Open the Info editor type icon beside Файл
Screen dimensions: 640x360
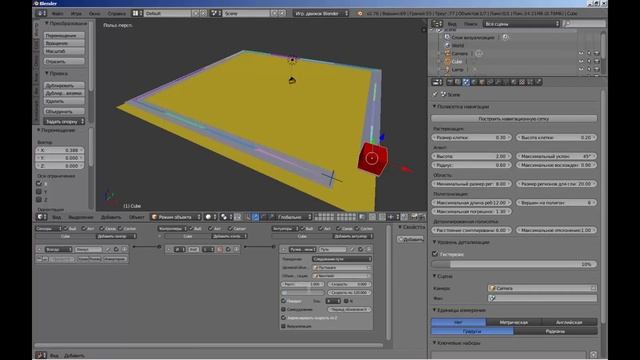(41, 13)
